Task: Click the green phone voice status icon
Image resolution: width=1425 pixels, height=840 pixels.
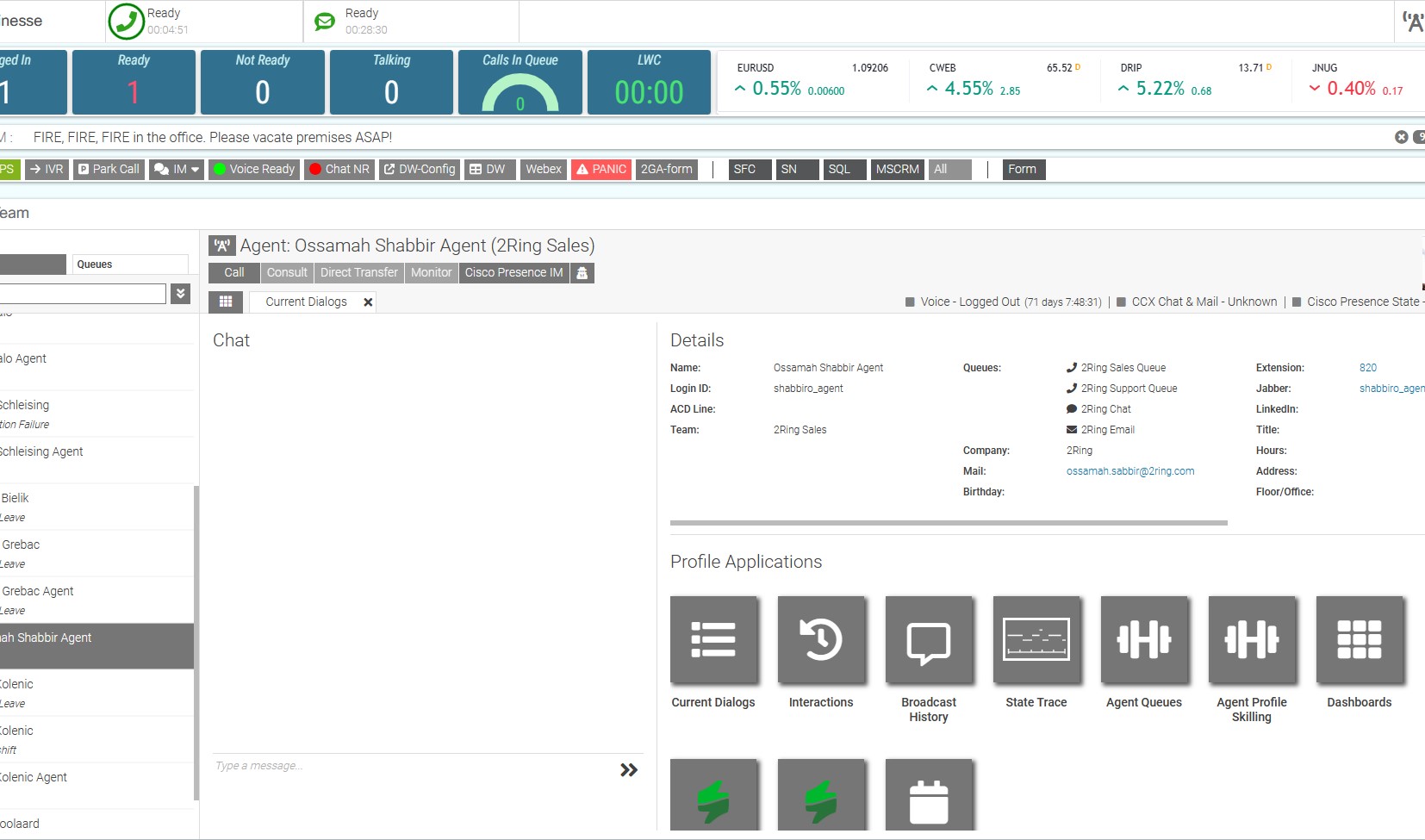Action: (126, 22)
